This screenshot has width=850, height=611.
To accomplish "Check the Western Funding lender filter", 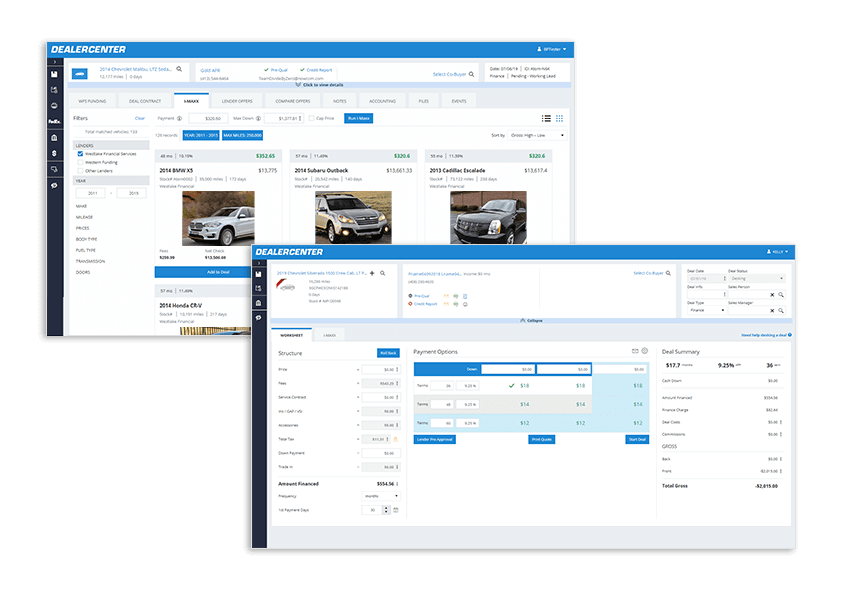I will pyautogui.click(x=80, y=162).
